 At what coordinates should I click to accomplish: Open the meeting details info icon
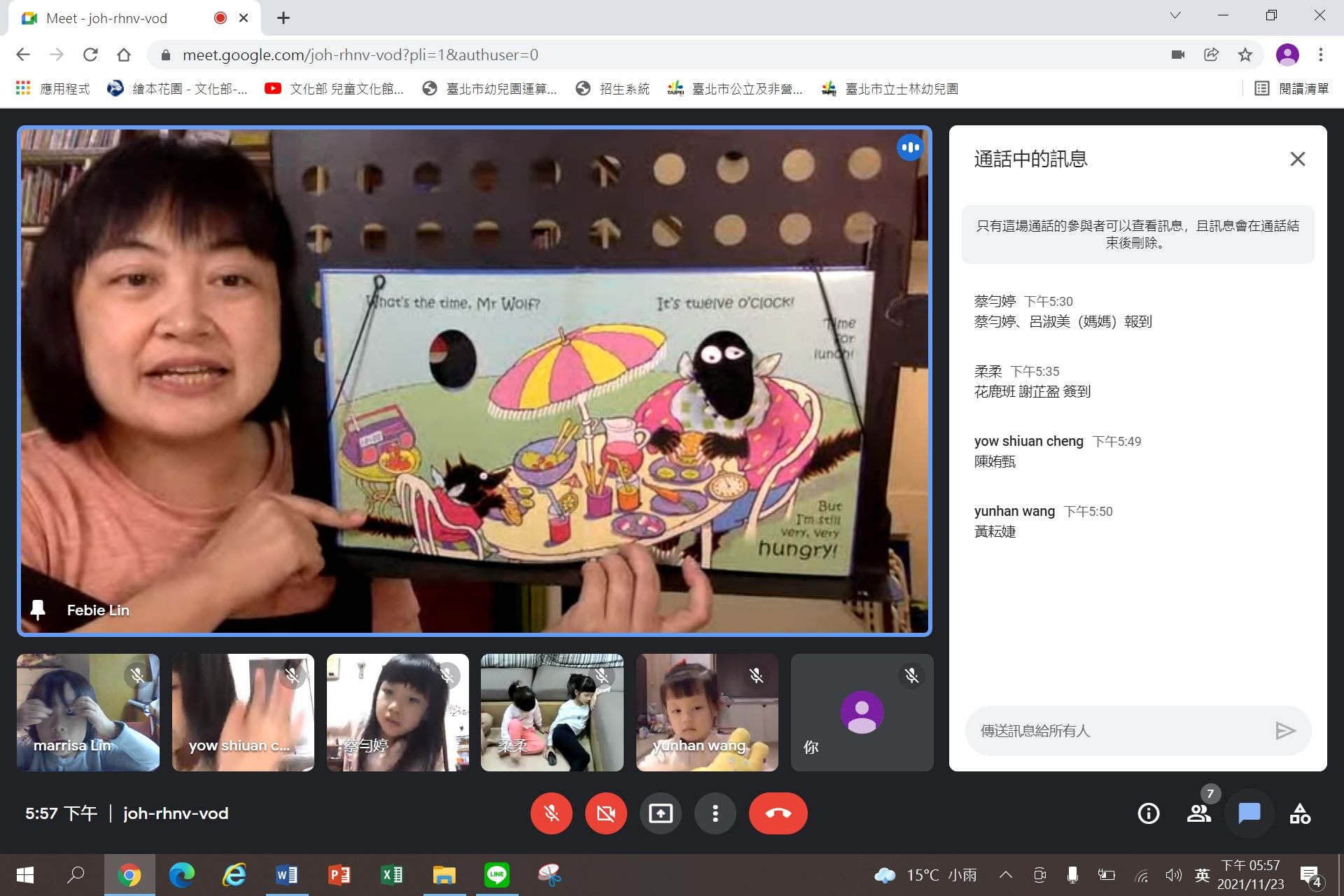click(x=1148, y=813)
